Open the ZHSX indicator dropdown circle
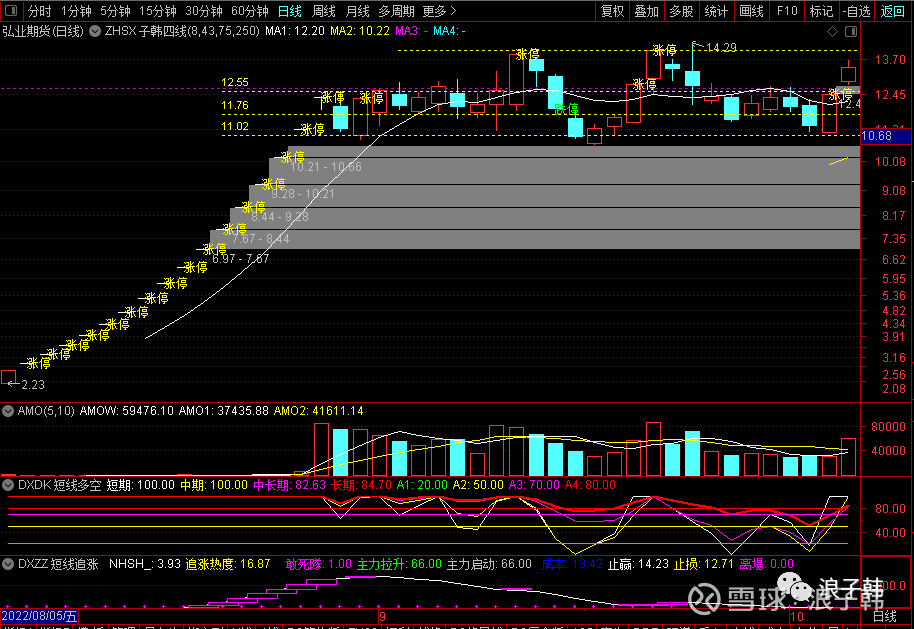This screenshot has height=629, width=914. click(95, 31)
